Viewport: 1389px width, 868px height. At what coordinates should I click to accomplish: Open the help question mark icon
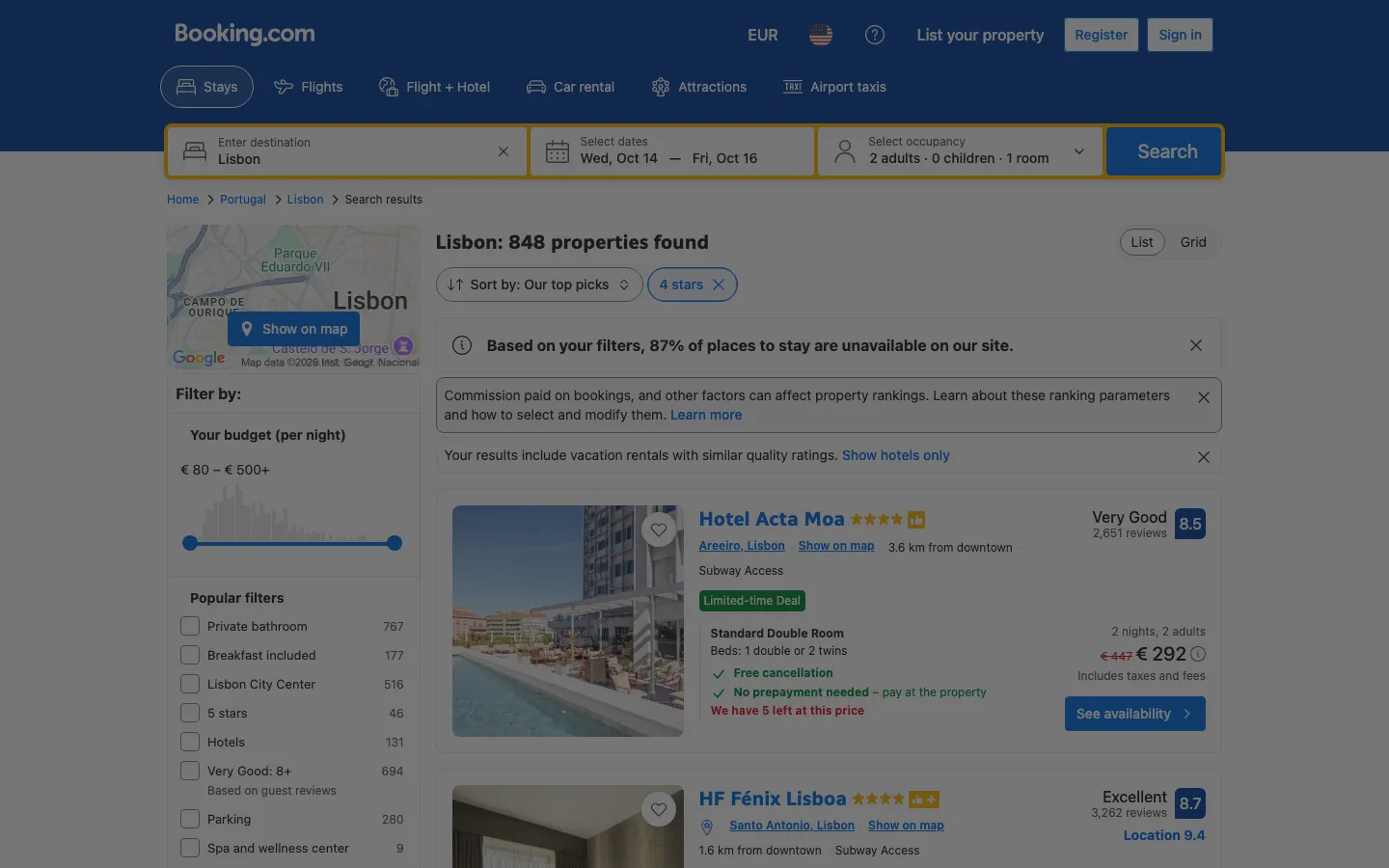click(875, 35)
